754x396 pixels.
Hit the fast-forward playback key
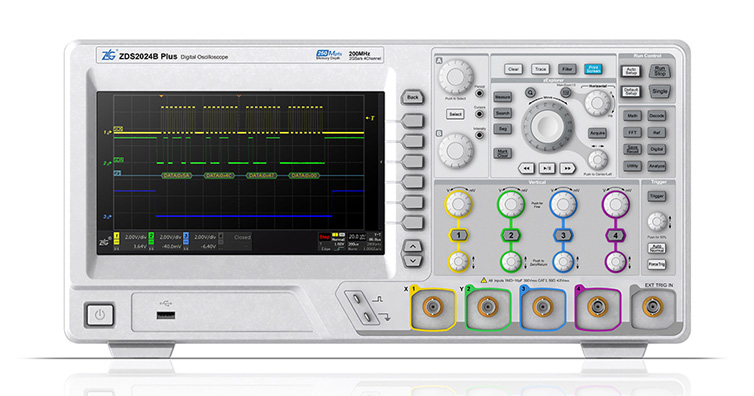click(x=567, y=168)
